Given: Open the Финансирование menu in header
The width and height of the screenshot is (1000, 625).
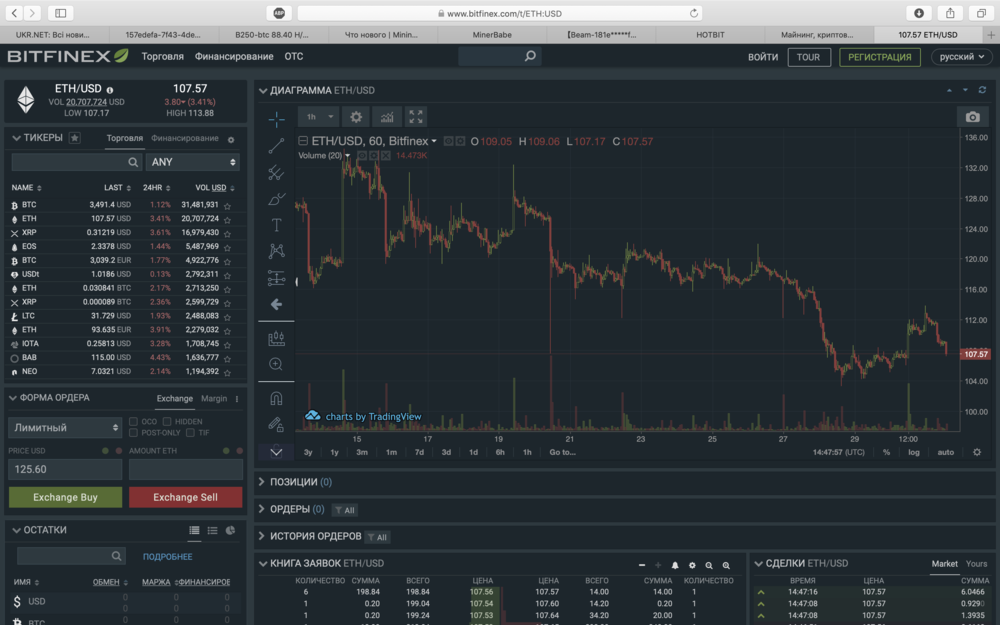Looking at the screenshot, I should click(x=234, y=57).
